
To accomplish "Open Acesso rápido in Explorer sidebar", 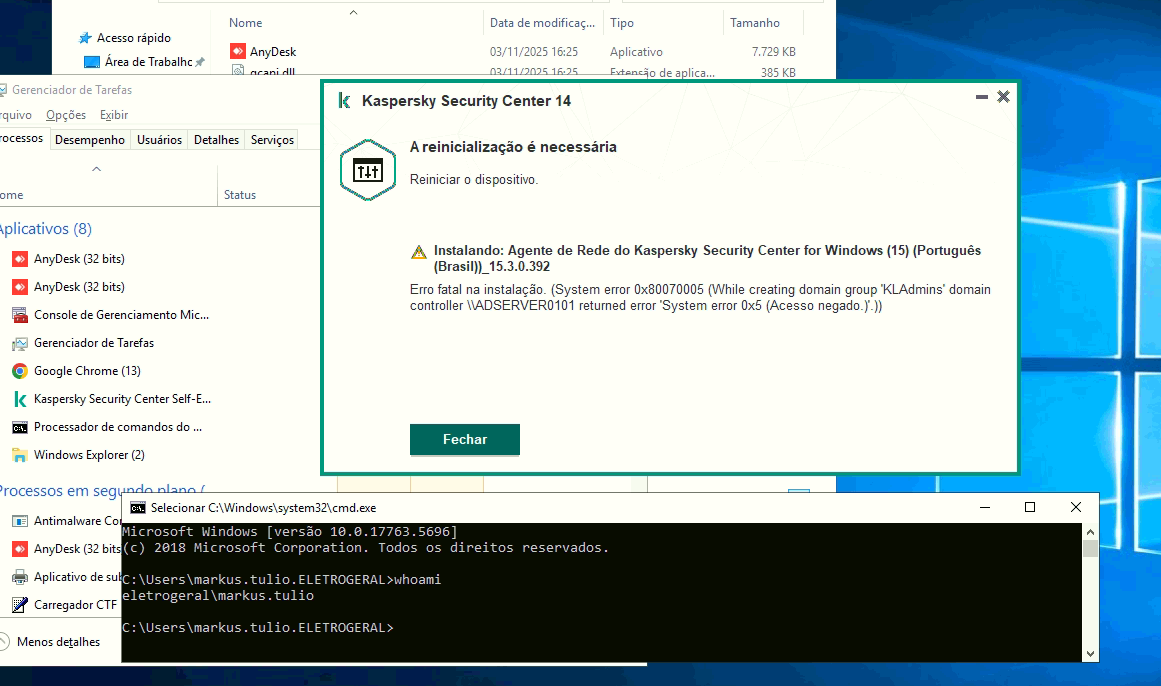I will (x=133, y=38).
